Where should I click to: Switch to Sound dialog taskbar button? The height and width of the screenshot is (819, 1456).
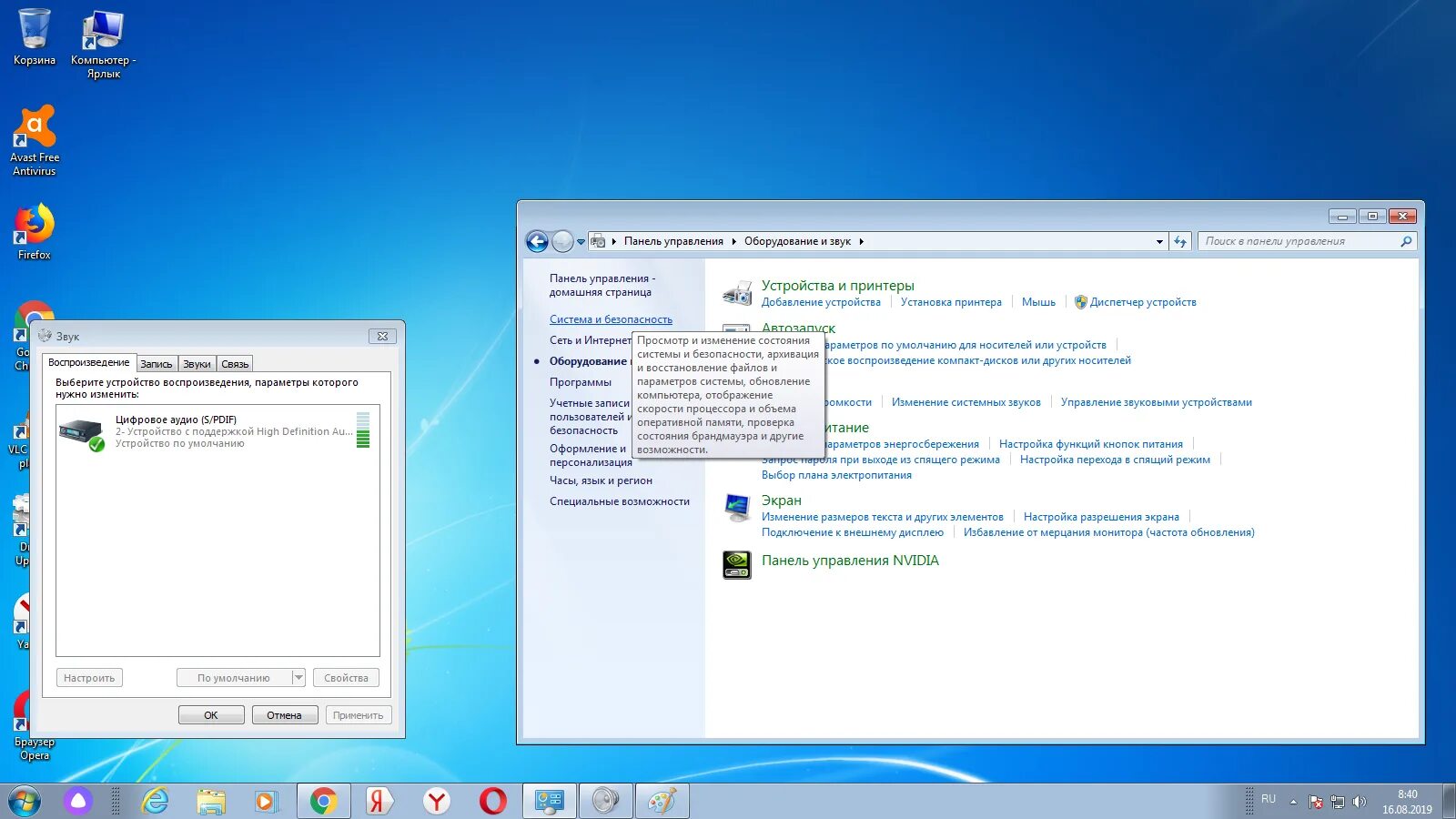[x=605, y=802]
